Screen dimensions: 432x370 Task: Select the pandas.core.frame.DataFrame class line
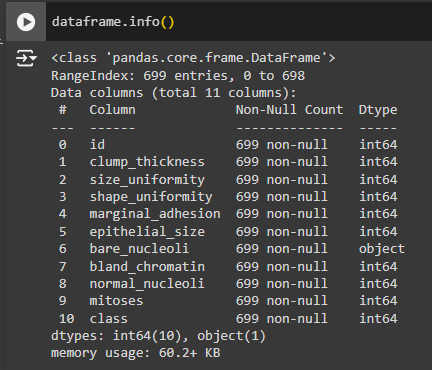[193, 58]
